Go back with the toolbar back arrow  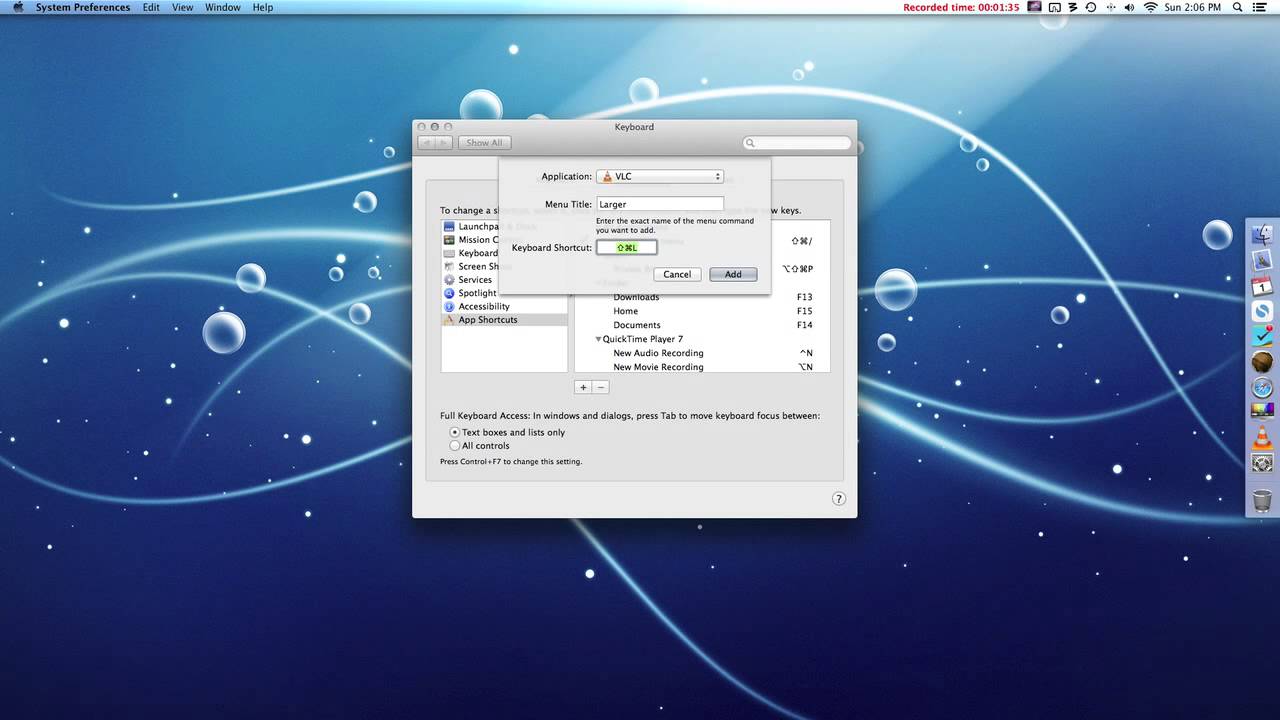tap(427, 143)
